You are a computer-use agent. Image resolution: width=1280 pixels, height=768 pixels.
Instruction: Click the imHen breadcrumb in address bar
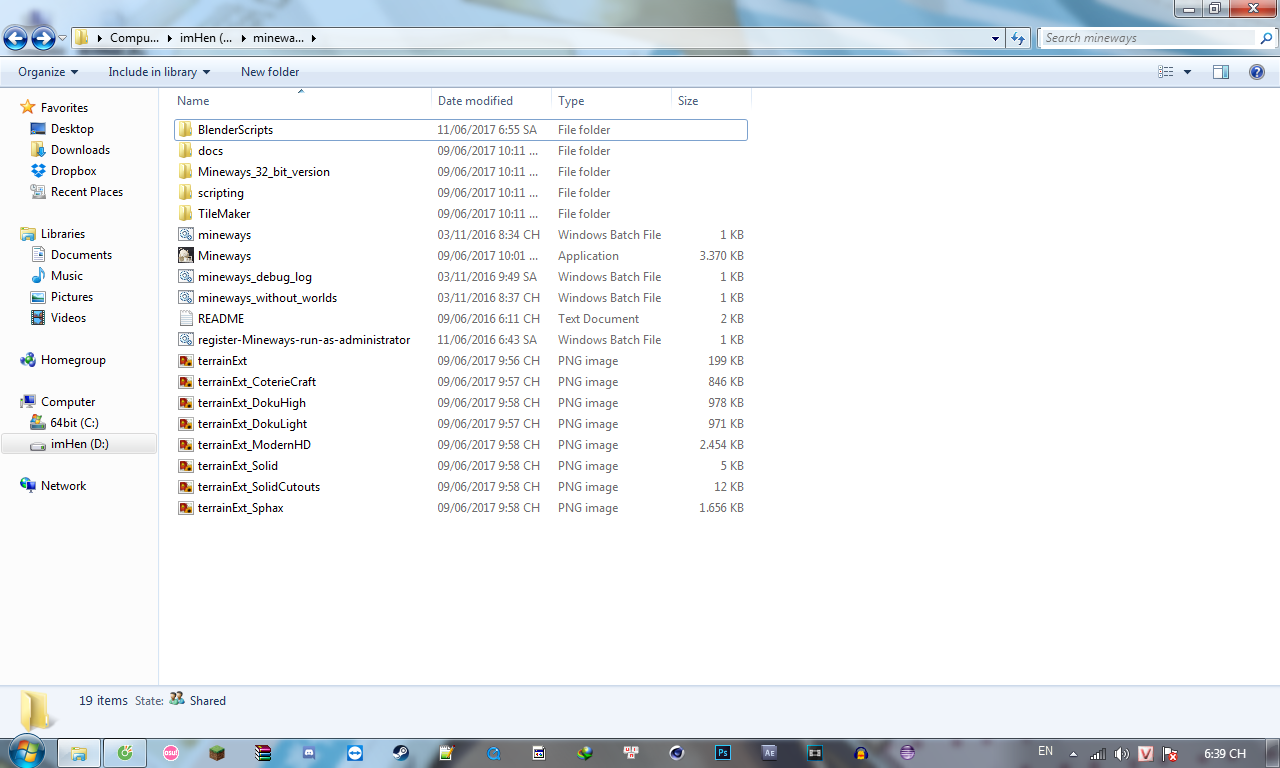pyautogui.click(x=205, y=38)
